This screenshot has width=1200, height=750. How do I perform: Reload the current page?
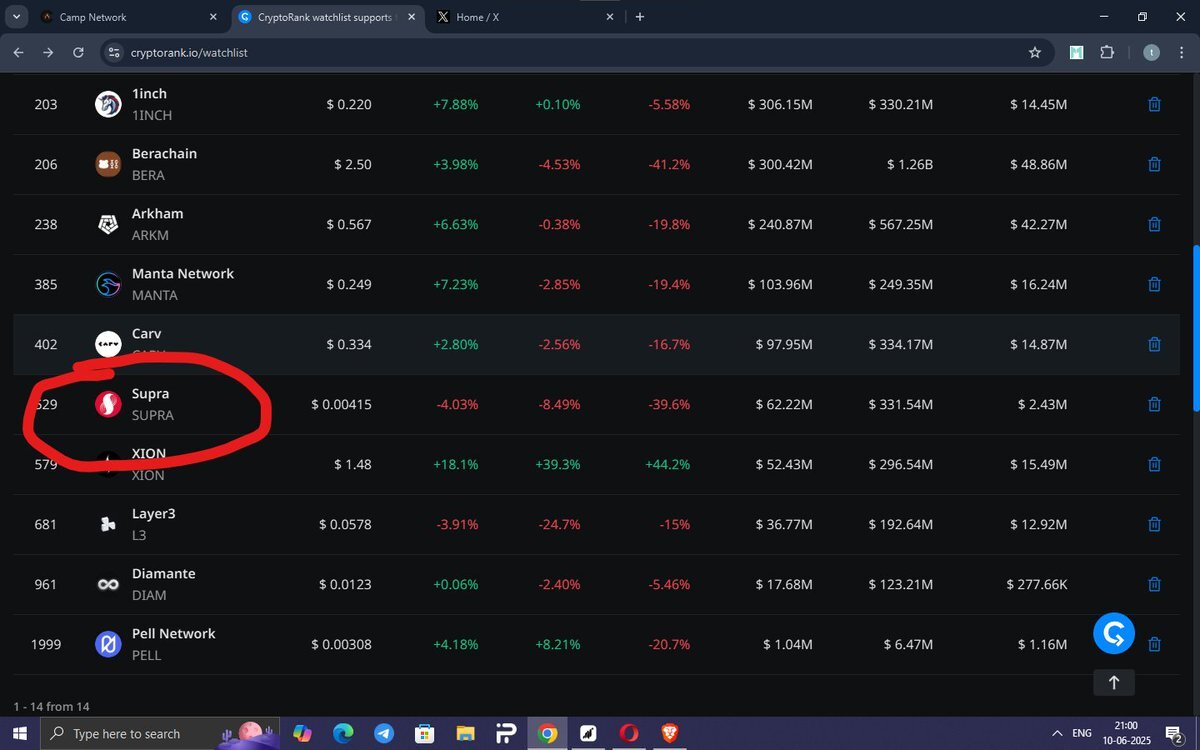78,52
